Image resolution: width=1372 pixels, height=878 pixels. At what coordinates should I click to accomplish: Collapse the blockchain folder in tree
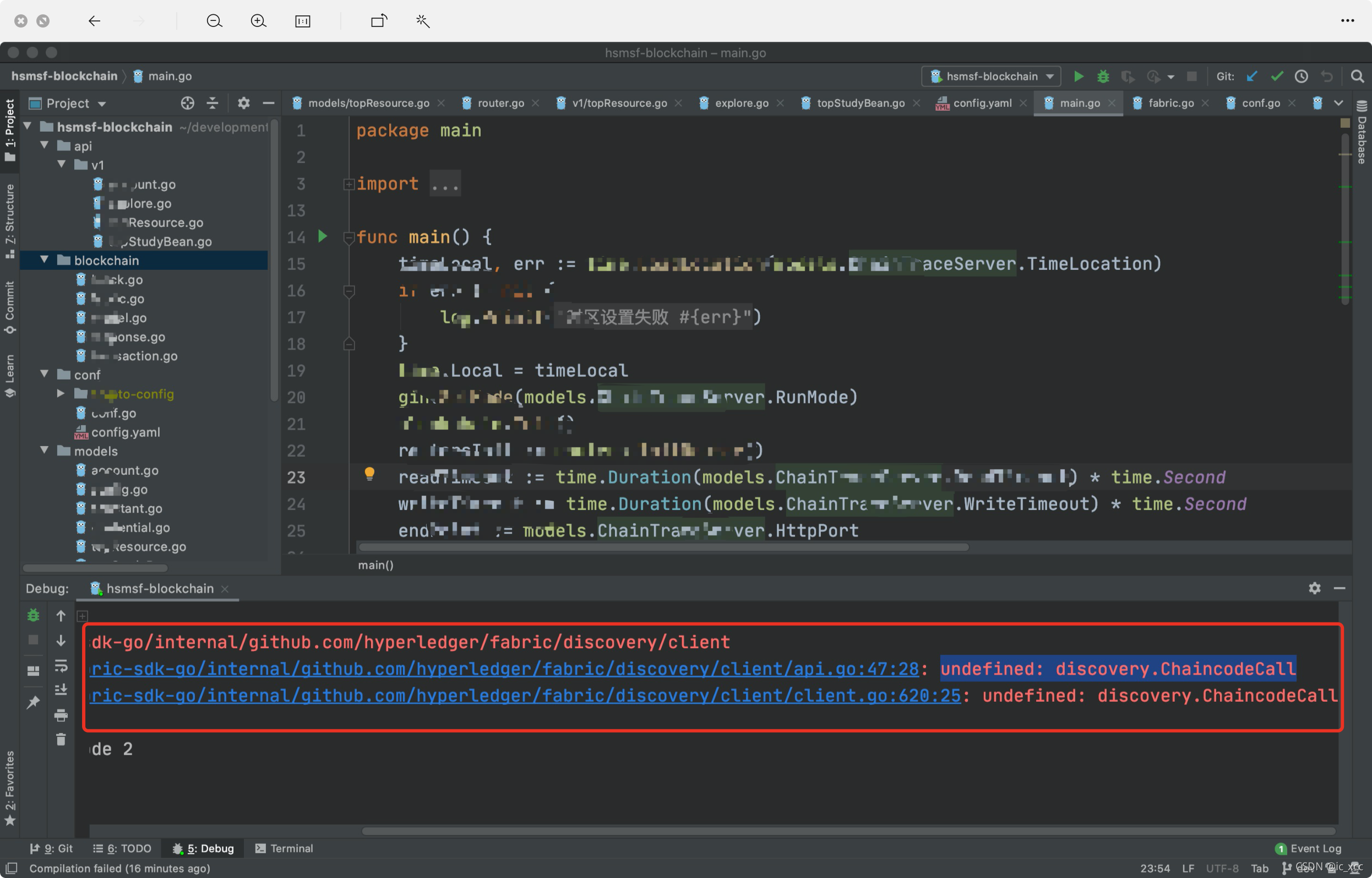tap(45, 260)
